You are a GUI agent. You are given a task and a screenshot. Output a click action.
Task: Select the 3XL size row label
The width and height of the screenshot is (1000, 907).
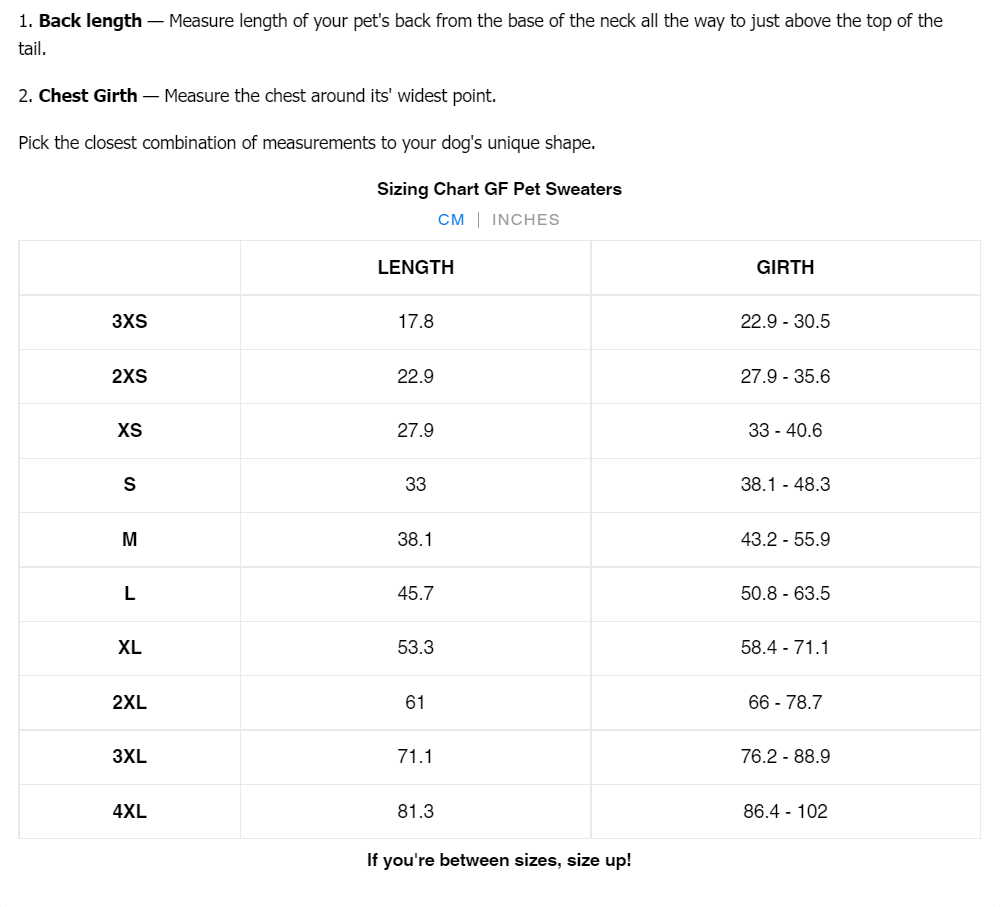pyautogui.click(x=130, y=757)
